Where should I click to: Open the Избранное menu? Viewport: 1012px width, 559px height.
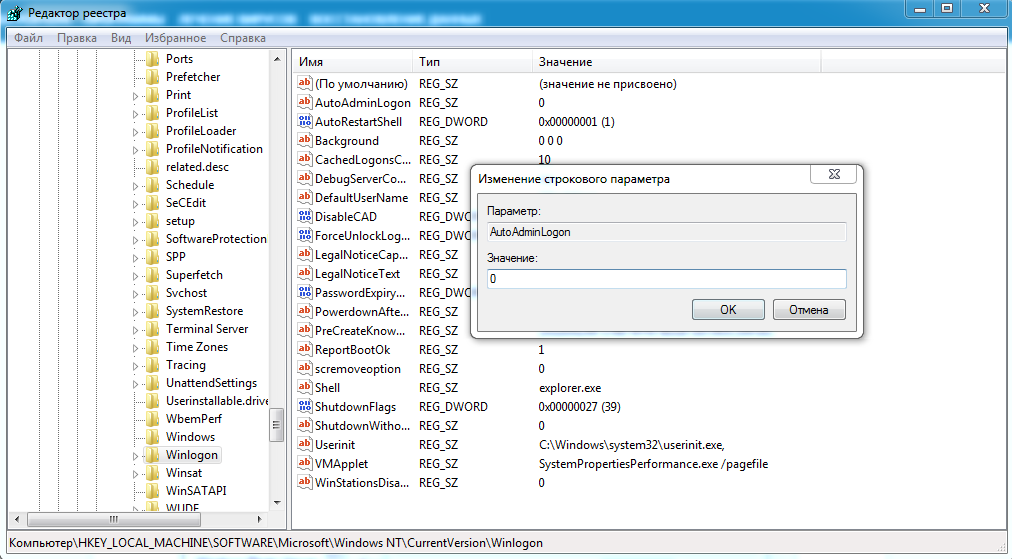175,38
